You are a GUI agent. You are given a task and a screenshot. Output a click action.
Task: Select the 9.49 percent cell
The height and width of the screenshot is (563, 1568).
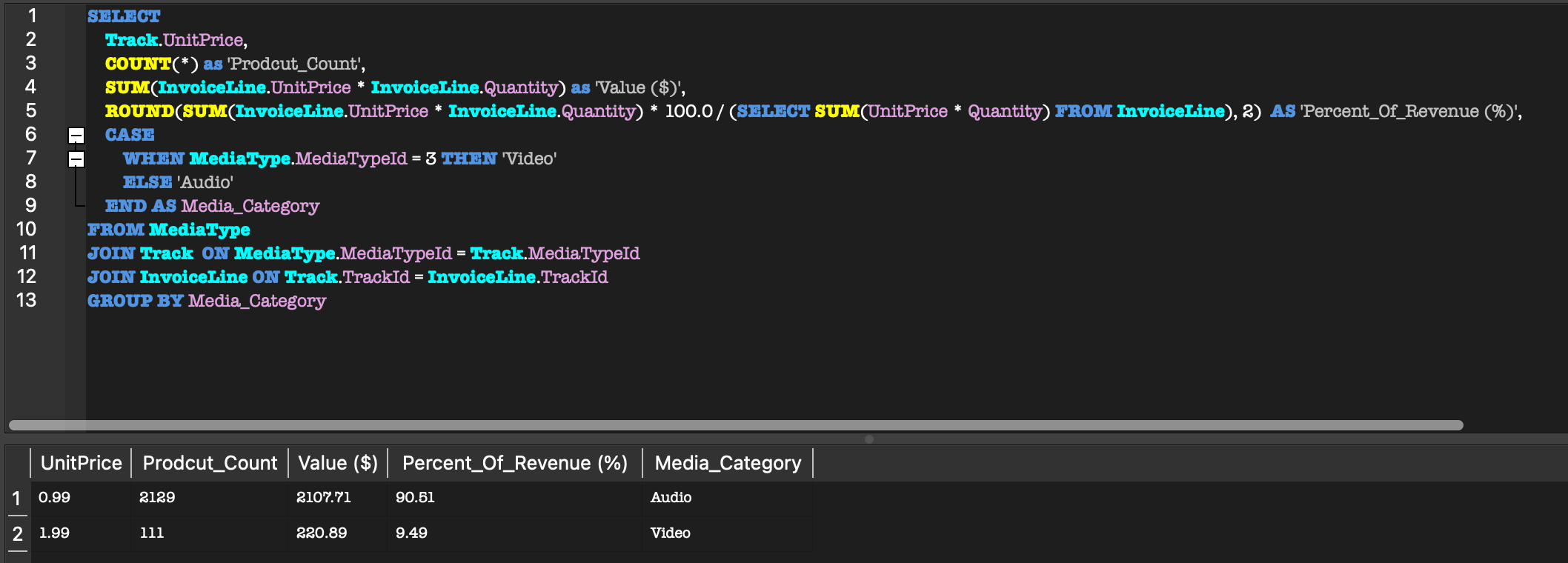click(515, 533)
